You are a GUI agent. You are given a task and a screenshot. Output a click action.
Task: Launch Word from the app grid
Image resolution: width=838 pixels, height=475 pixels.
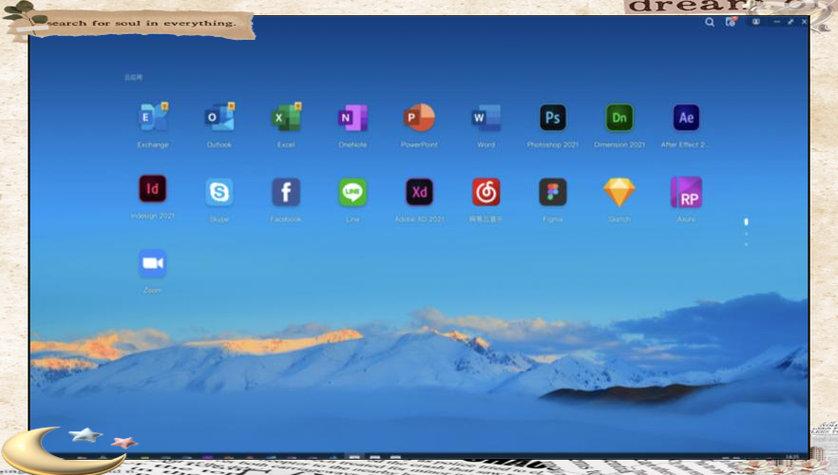486,118
